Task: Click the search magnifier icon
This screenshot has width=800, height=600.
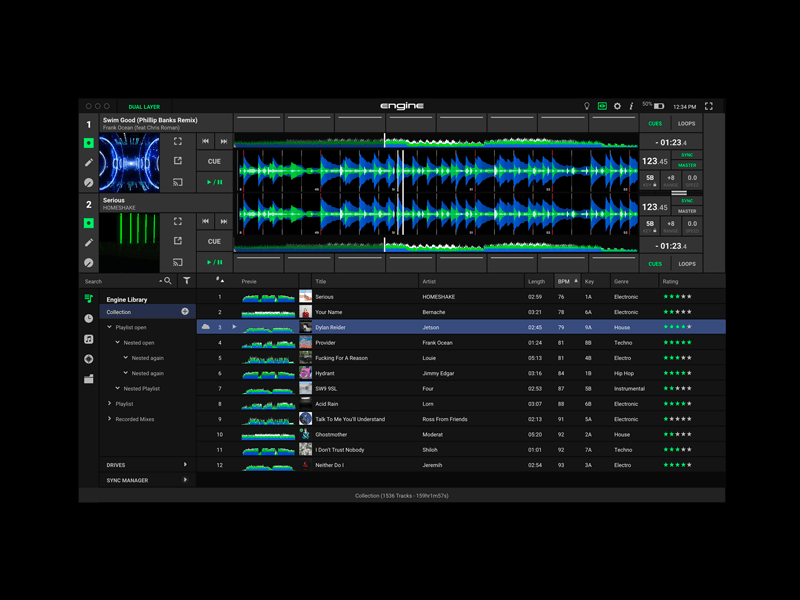Action: tap(168, 281)
